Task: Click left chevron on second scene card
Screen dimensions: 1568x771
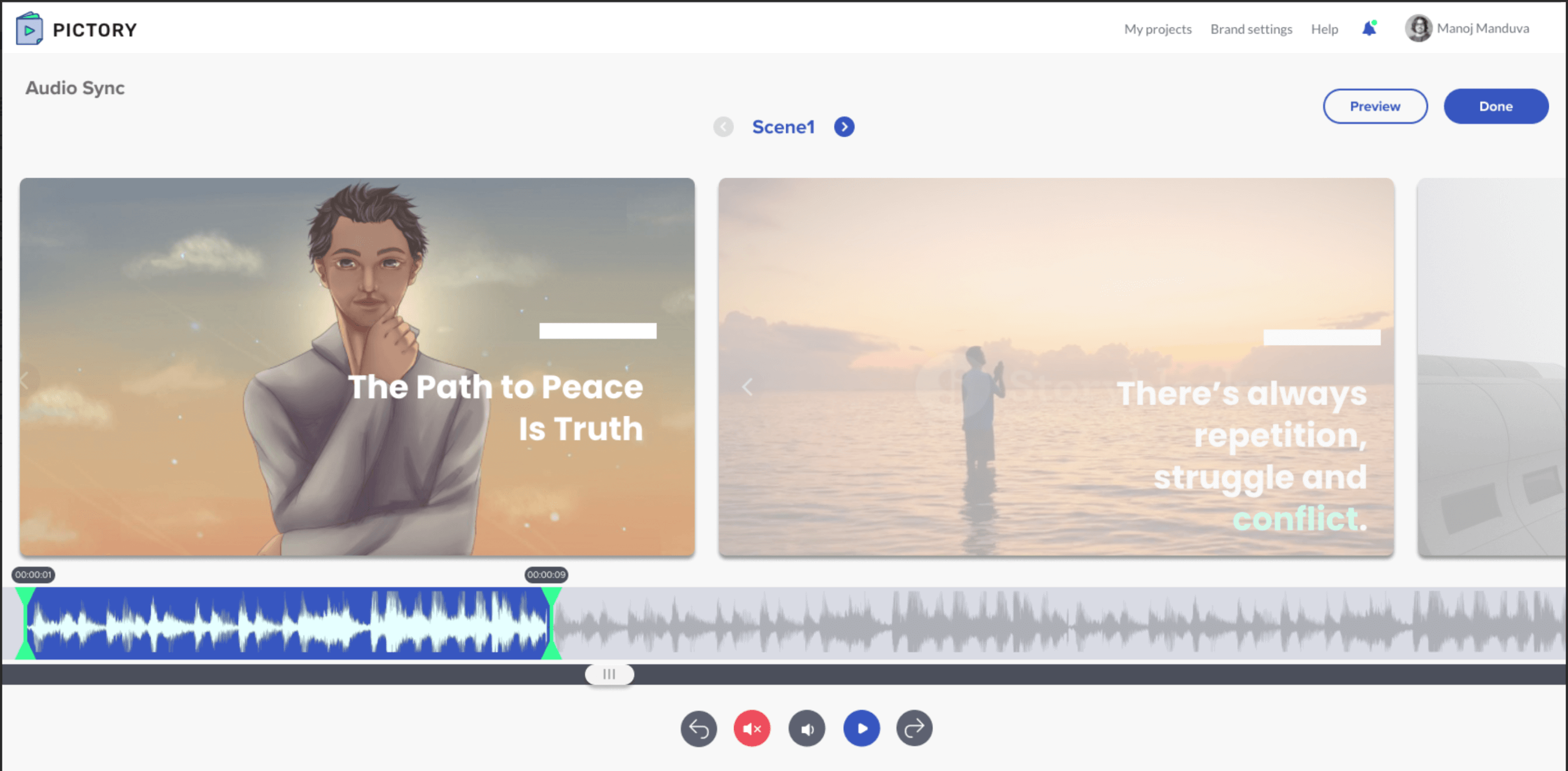Action: coord(747,387)
